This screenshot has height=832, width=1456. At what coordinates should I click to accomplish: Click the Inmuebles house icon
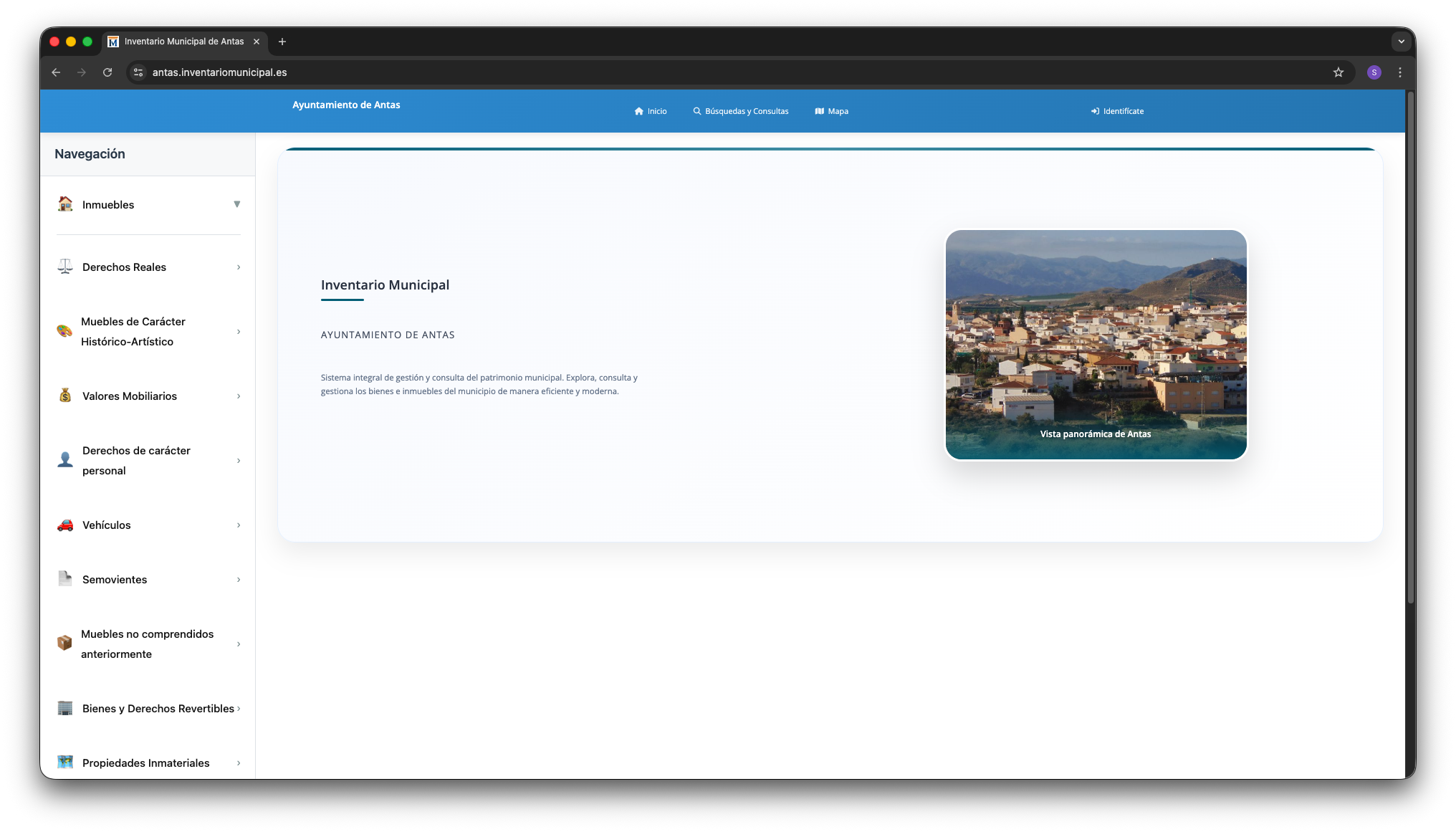(64, 204)
